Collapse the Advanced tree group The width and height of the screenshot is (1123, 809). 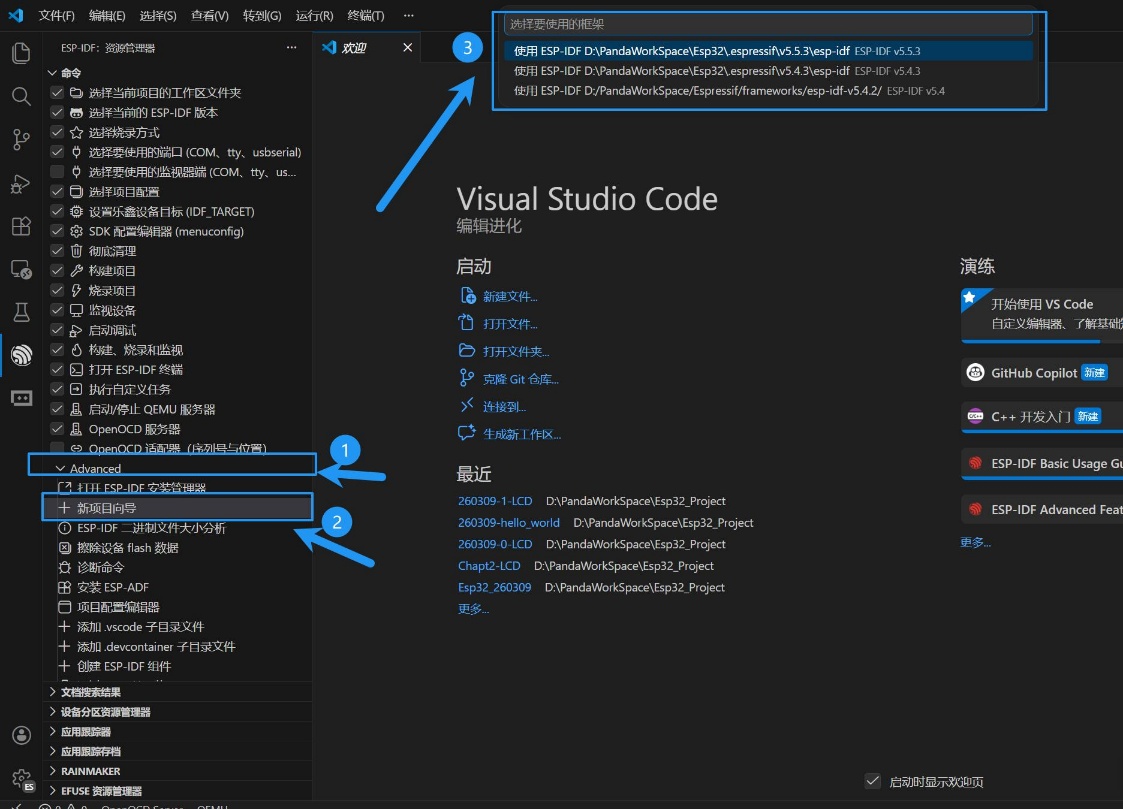click(60, 468)
